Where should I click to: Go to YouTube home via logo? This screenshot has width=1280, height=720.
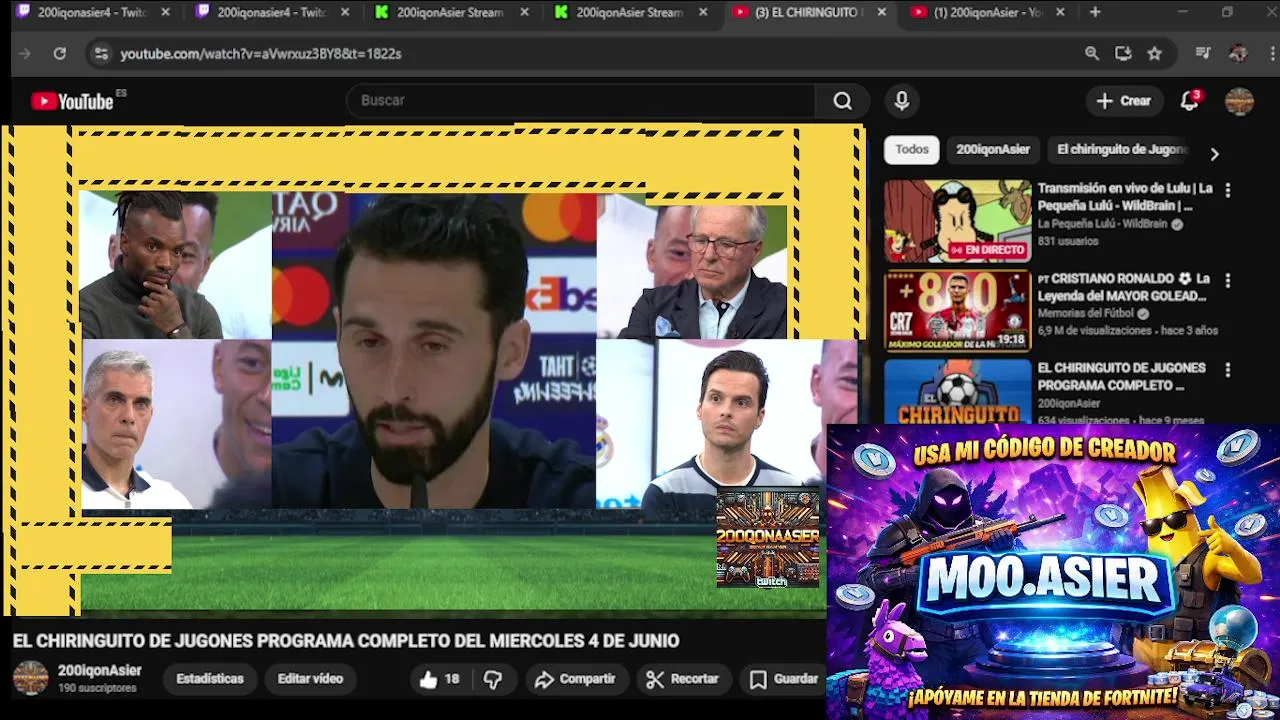point(72,101)
